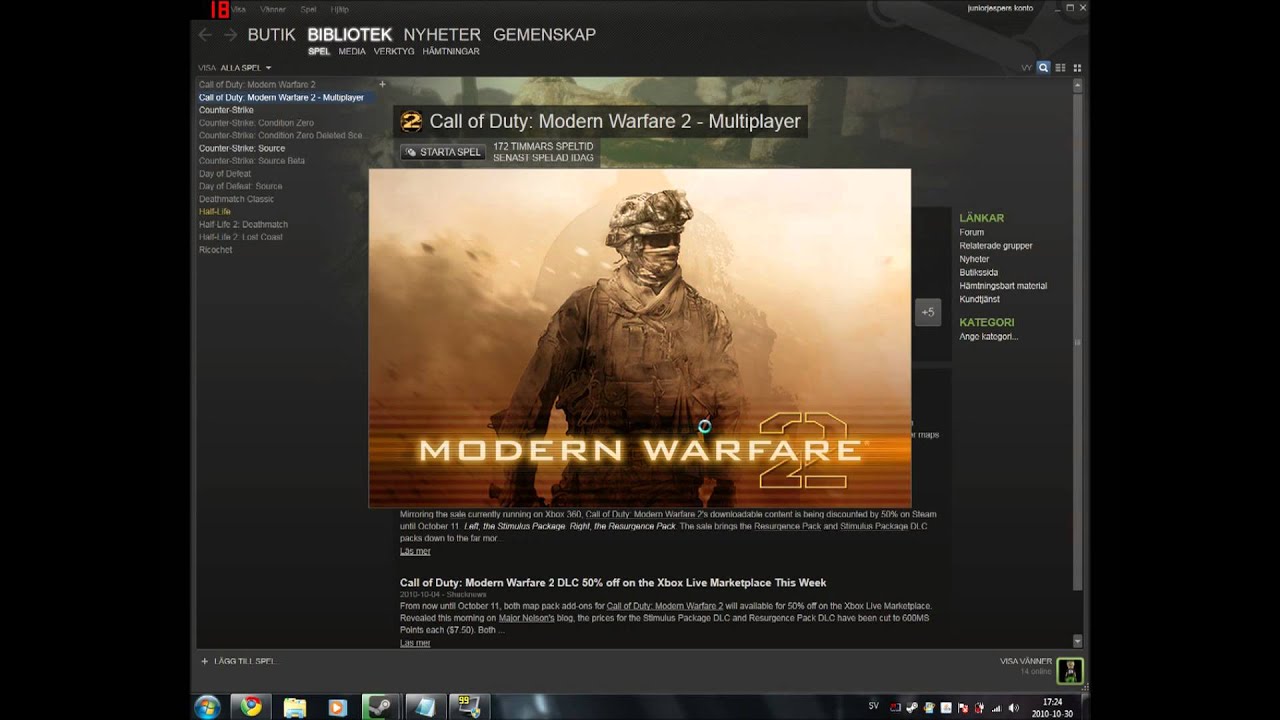
Task: Switch library to list view icon
Action: (x=1060, y=68)
